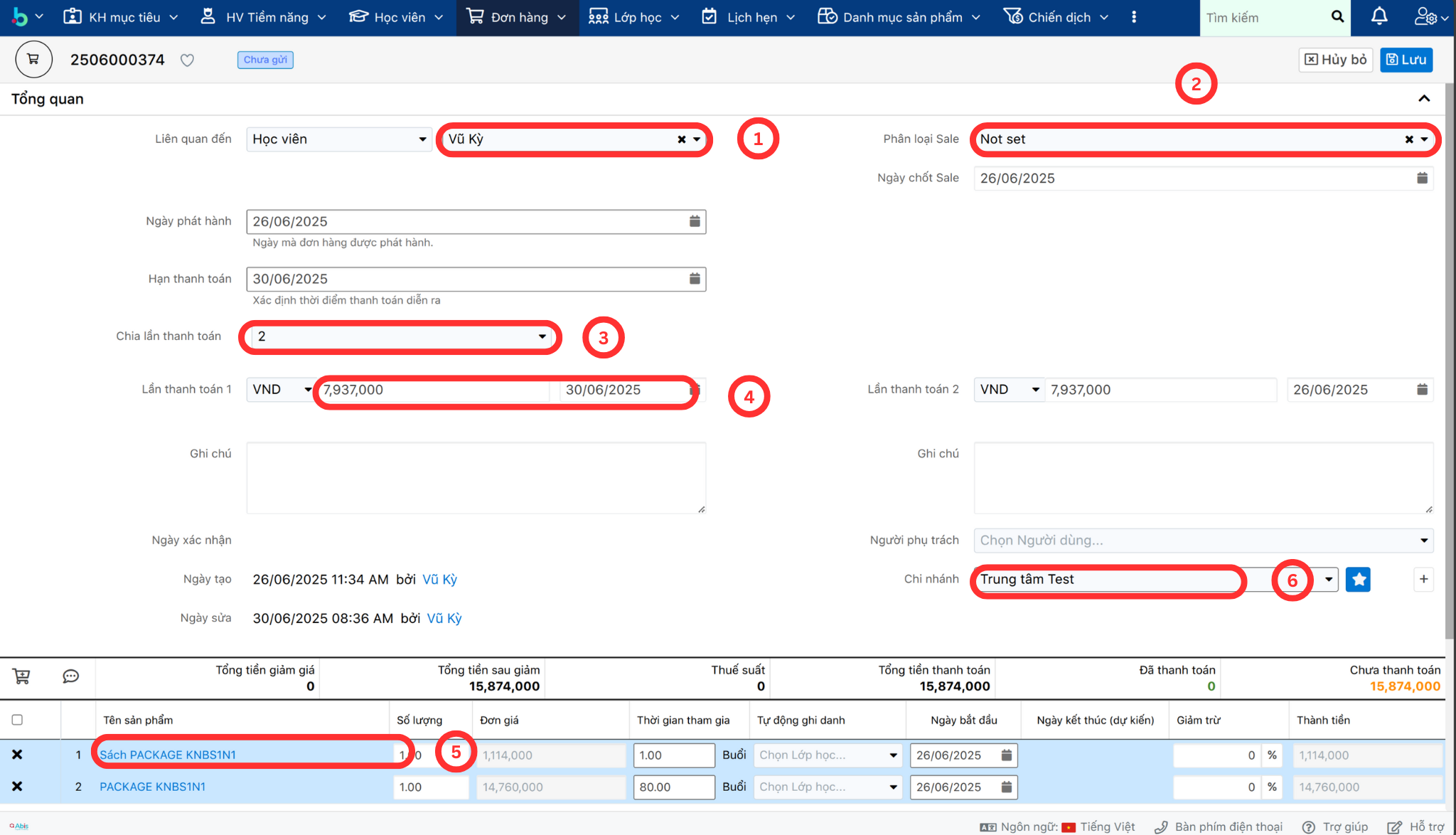
Task: Click the shopping cart products icon
Action: (21, 676)
